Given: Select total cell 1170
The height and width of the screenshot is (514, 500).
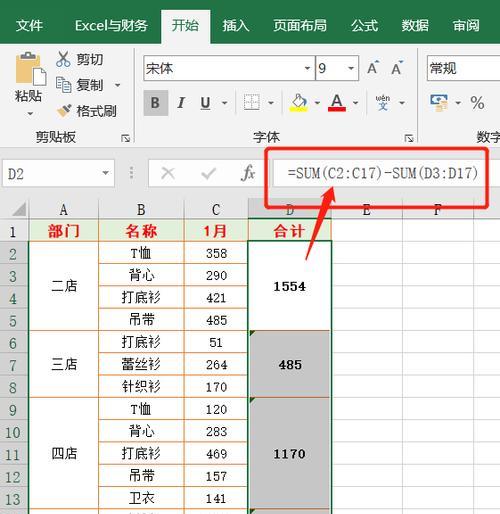Looking at the screenshot, I should pyautogui.click(x=290, y=453).
